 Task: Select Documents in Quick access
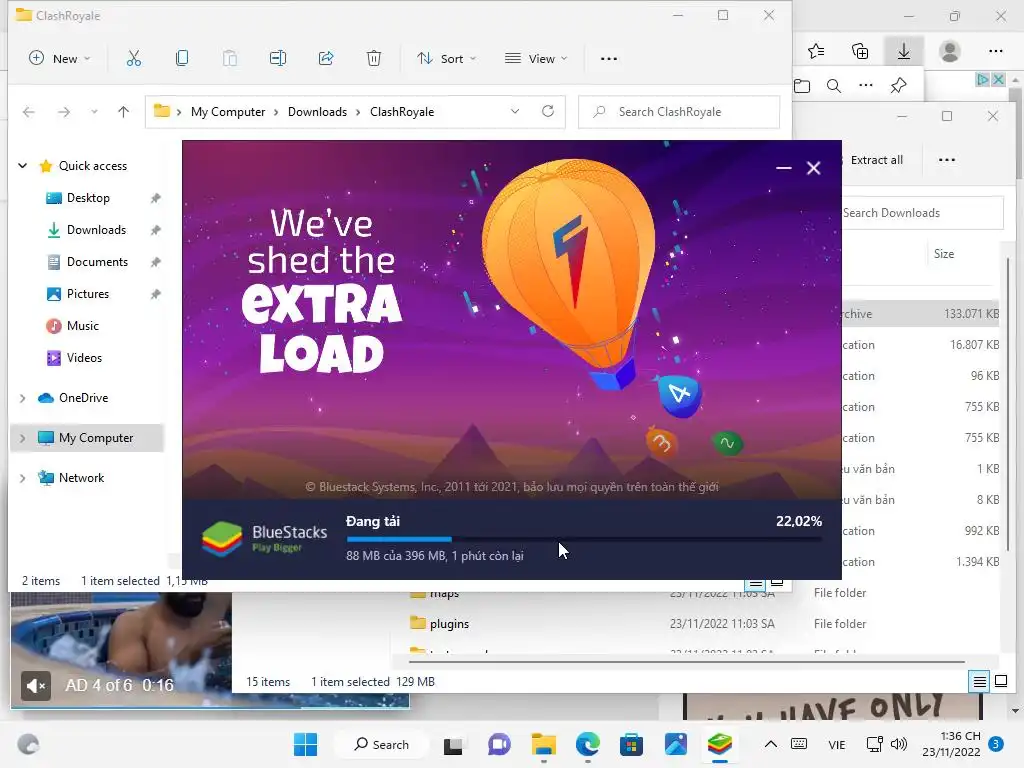(x=97, y=262)
